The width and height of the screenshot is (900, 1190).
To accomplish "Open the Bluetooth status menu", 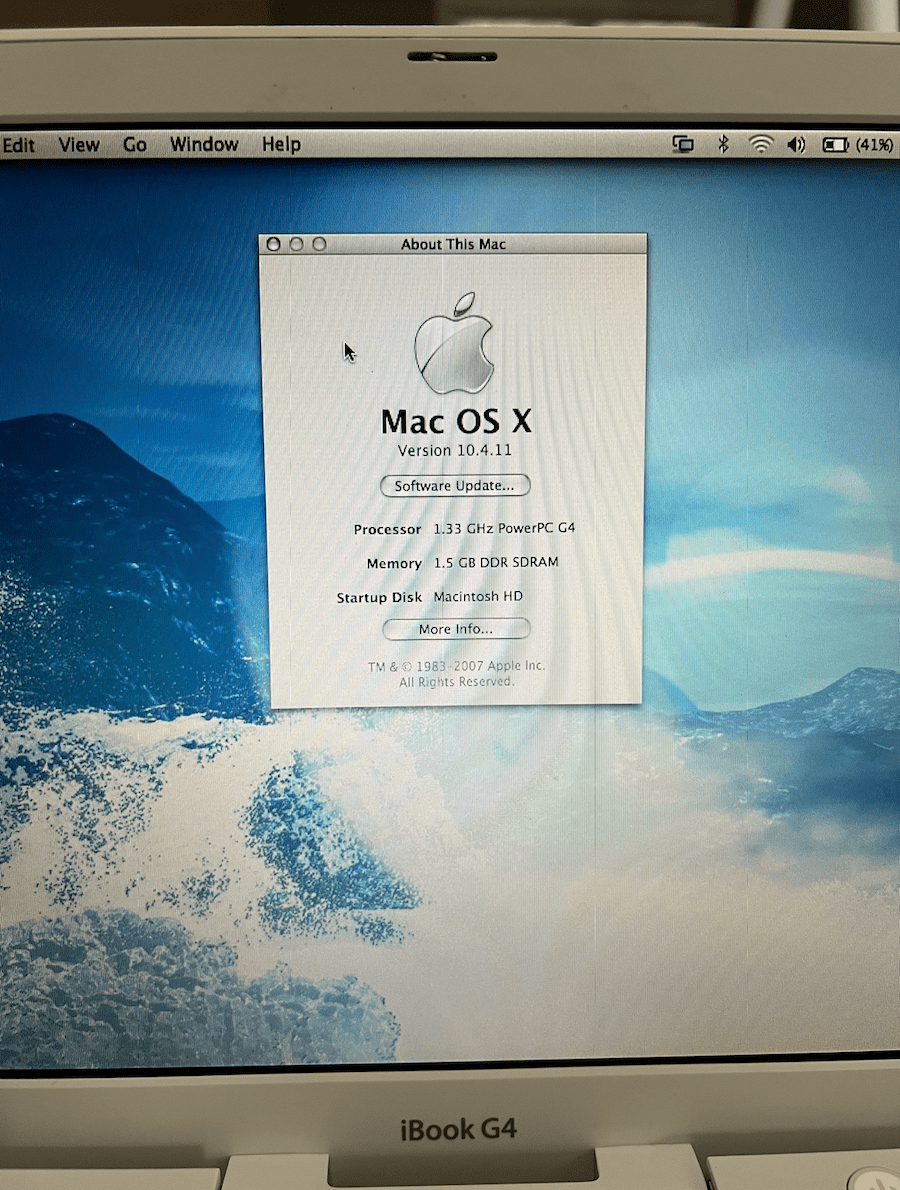I will point(723,144).
